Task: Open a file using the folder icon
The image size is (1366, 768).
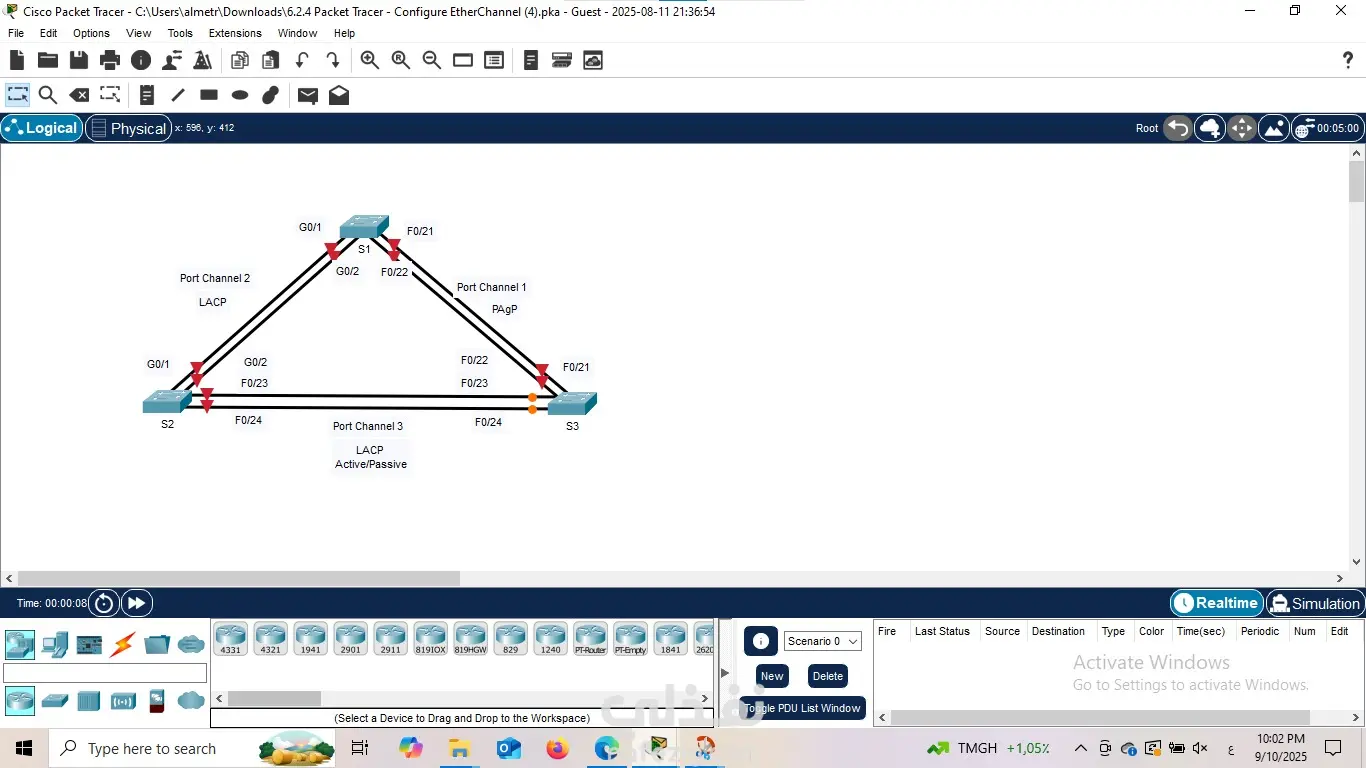Action: (47, 60)
